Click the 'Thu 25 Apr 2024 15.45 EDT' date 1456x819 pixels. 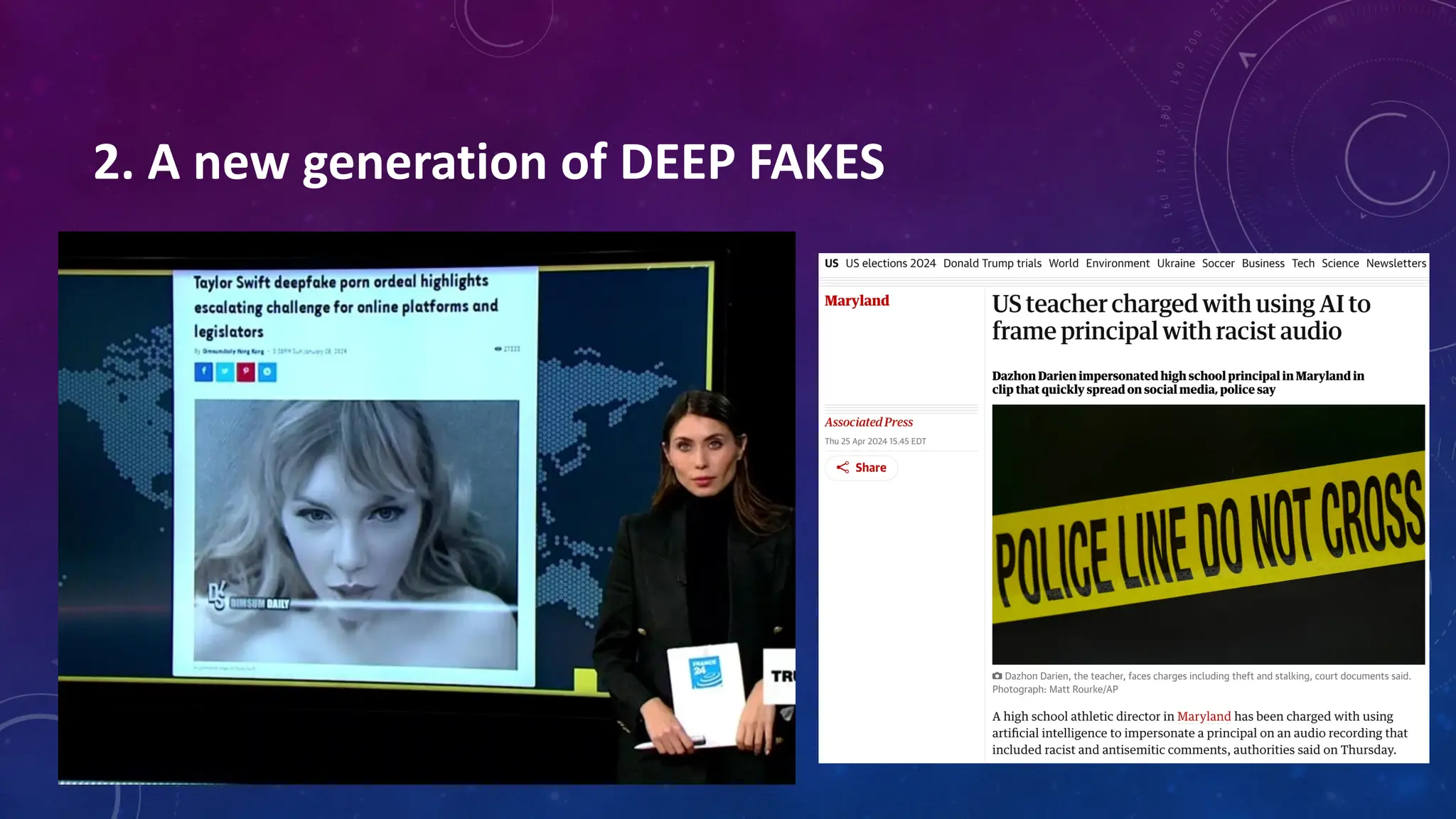pos(875,441)
